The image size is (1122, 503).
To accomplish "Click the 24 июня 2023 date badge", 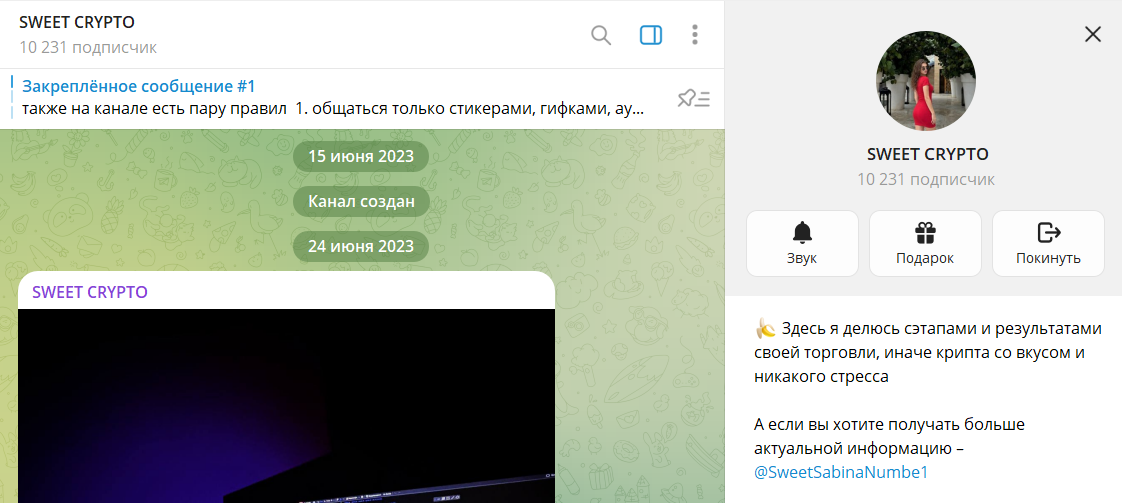I will pyautogui.click(x=361, y=246).
